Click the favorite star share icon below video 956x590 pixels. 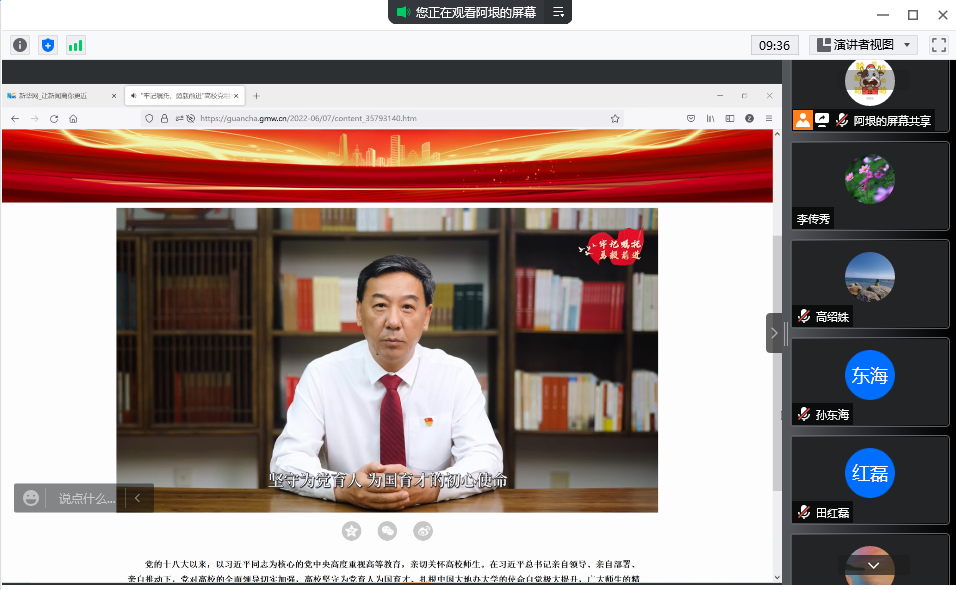pyautogui.click(x=351, y=531)
